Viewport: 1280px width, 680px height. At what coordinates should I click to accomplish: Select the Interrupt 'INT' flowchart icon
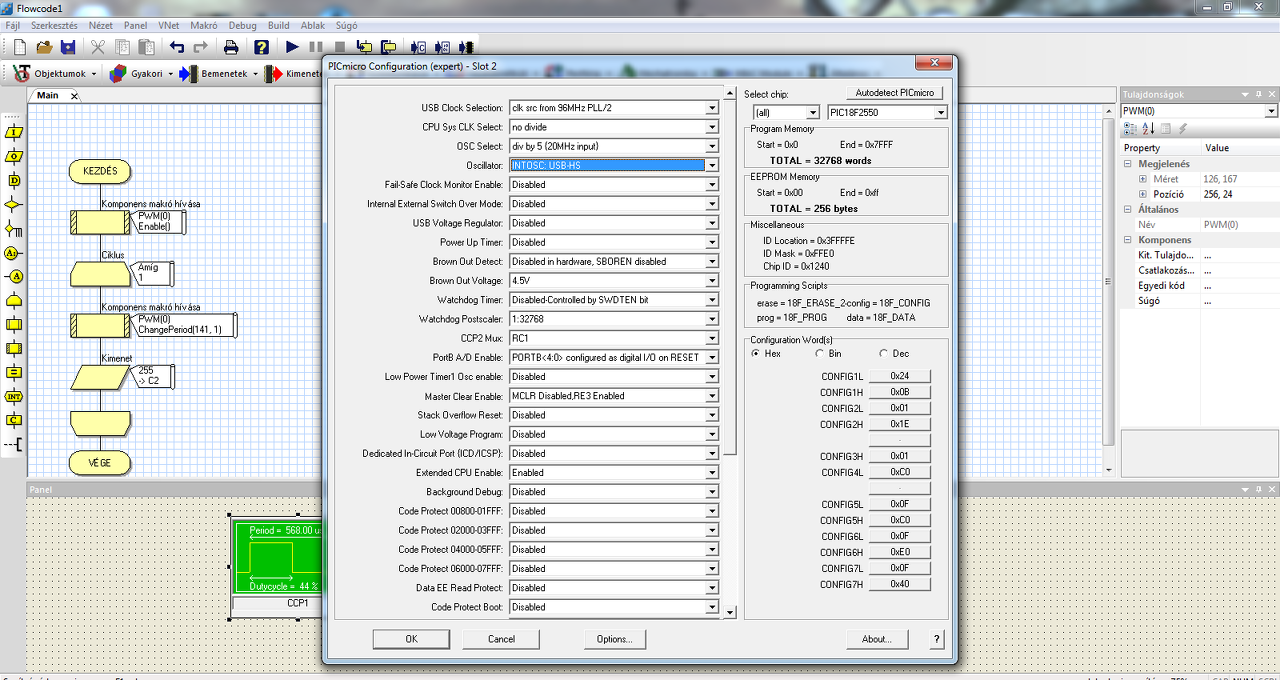14,396
